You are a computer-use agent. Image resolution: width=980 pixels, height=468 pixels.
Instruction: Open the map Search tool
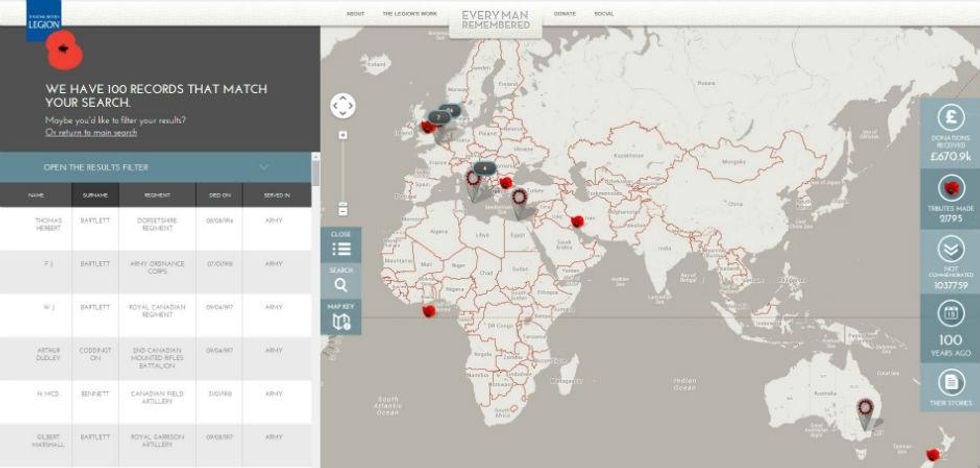[341, 281]
